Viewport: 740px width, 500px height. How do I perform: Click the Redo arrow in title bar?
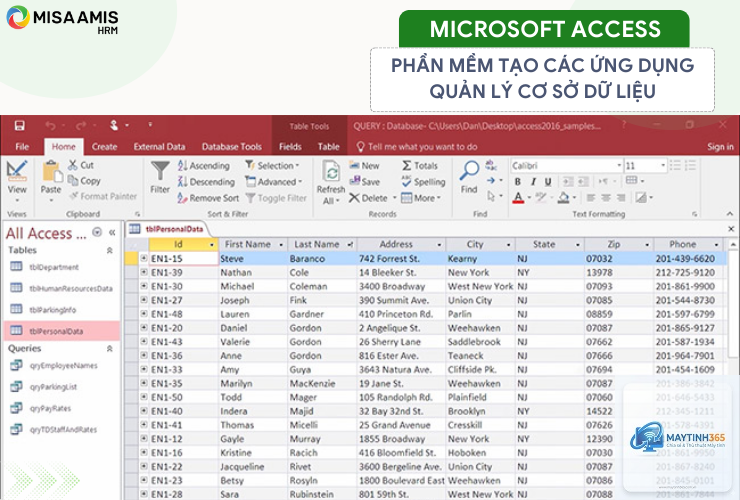(x=81, y=126)
